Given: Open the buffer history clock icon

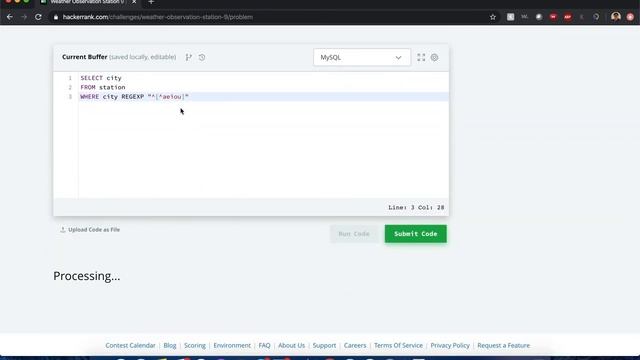Looking at the screenshot, I should pos(202,58).
